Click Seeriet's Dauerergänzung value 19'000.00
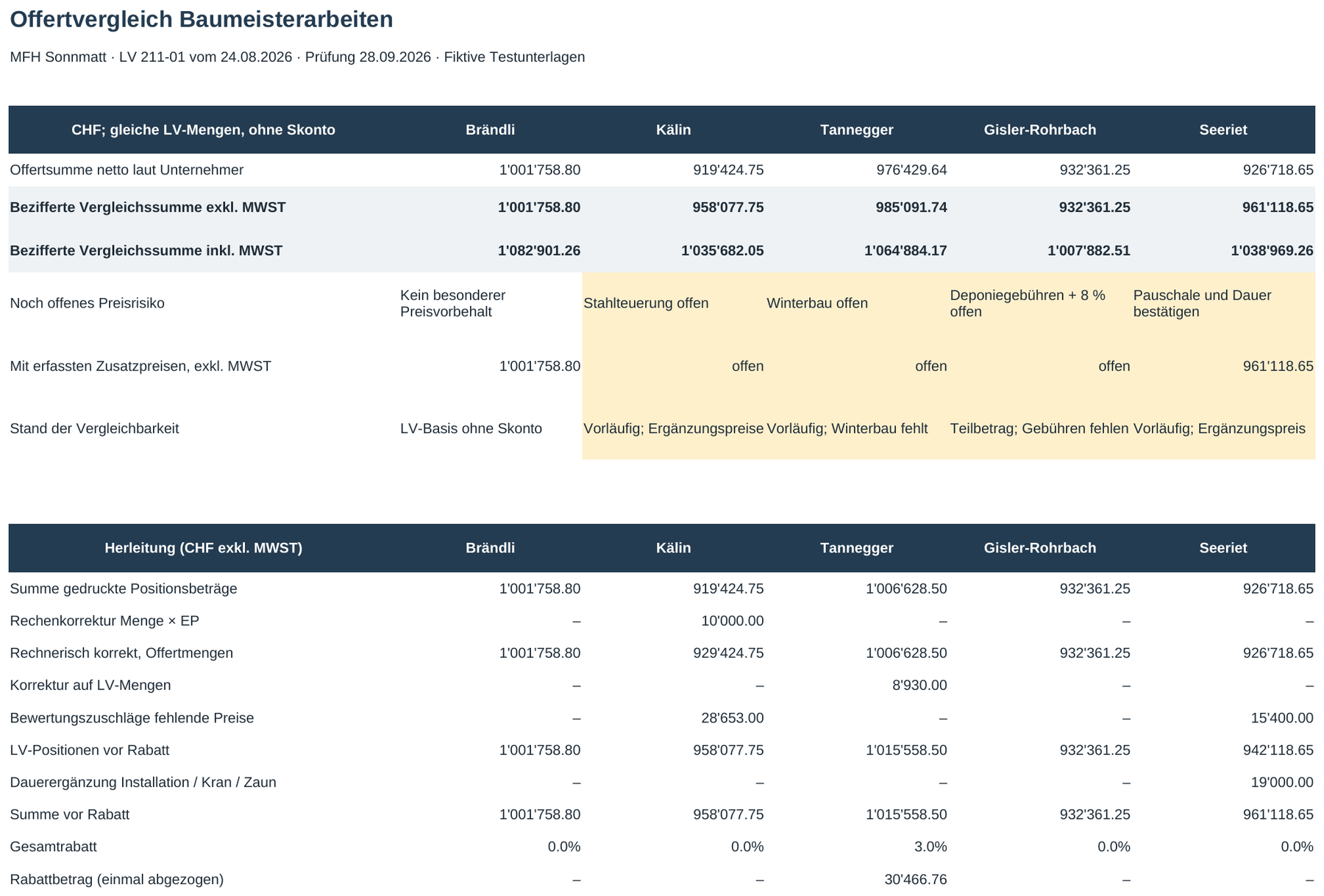This screenshot has height=896, width=1324. (1282, 783)
